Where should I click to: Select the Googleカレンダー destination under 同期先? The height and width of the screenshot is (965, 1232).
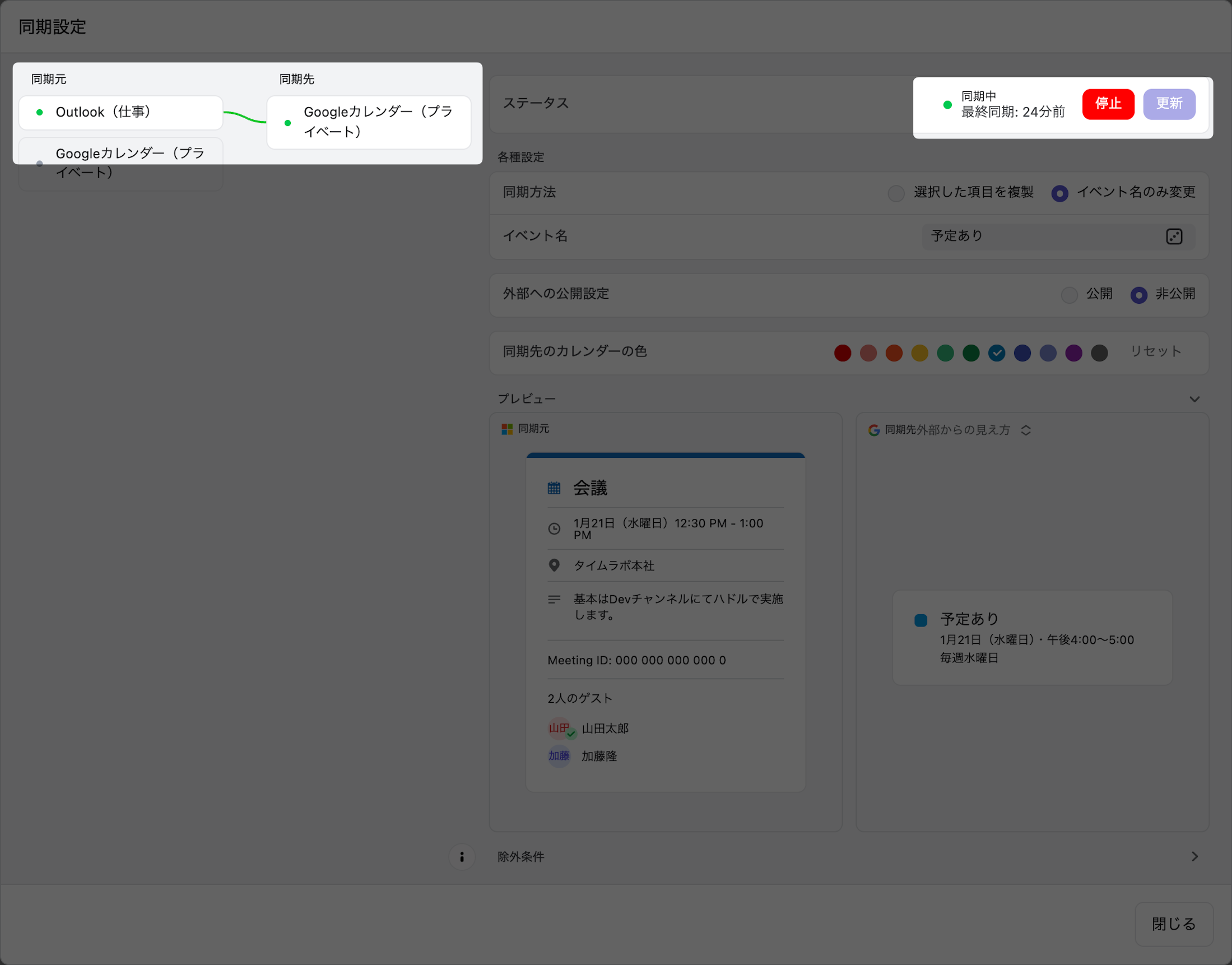tap(369, 122)
